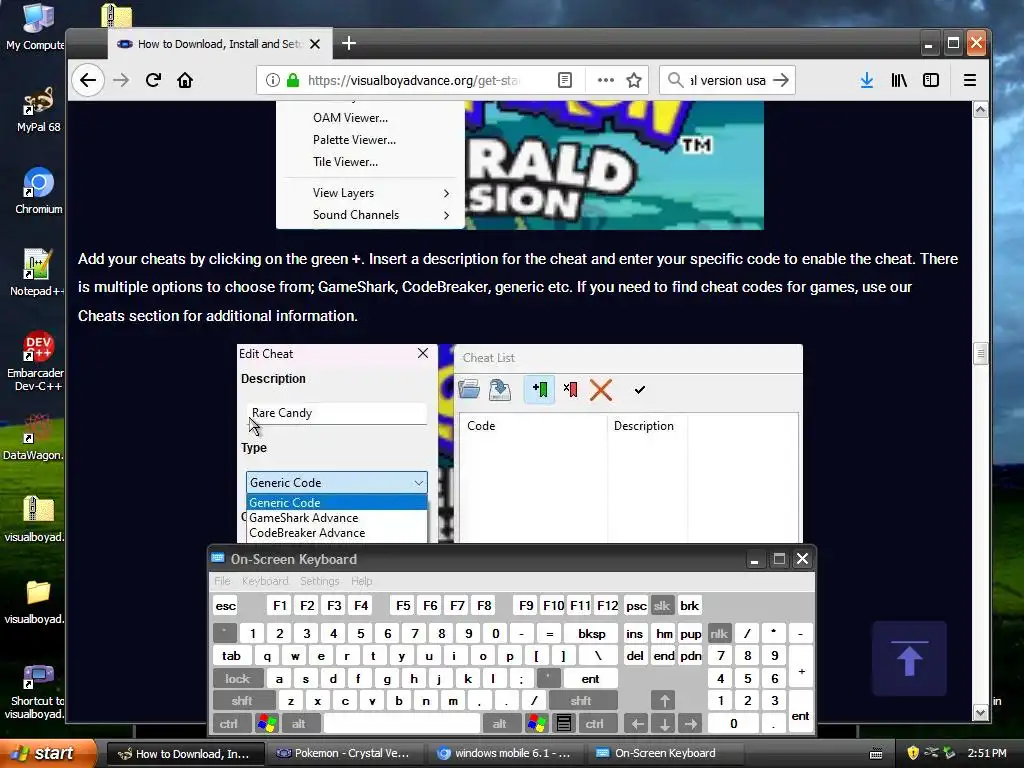
Task: Open Embarcadero Dev-C++ desktop icon
Action: coord(36,360)
